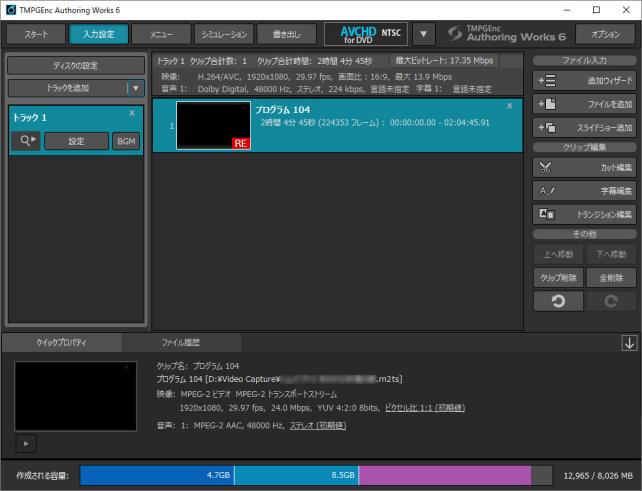Click the 全削除 button
This screenshot has height=491, width=642.
click(x=611, y=278)
